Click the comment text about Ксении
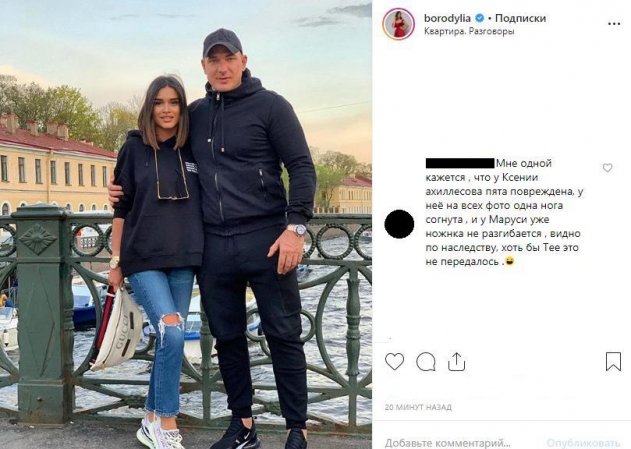Image resolution: width=631 pixels, height=449 pixels. 504,212
